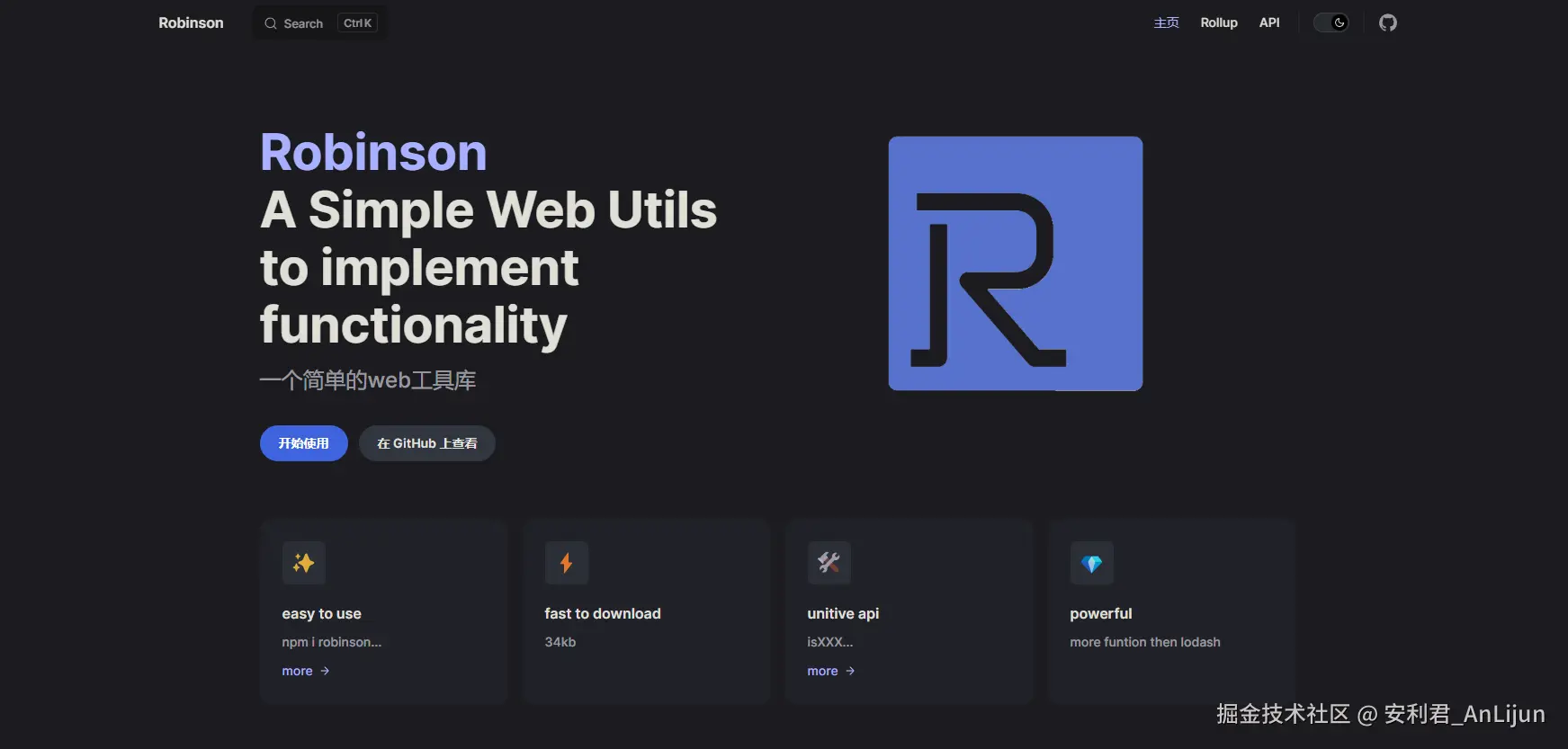Click the arrow beside more on unitive api
Image resolution: width=1568 pixels, height=749 pixels.
[850, 671]
